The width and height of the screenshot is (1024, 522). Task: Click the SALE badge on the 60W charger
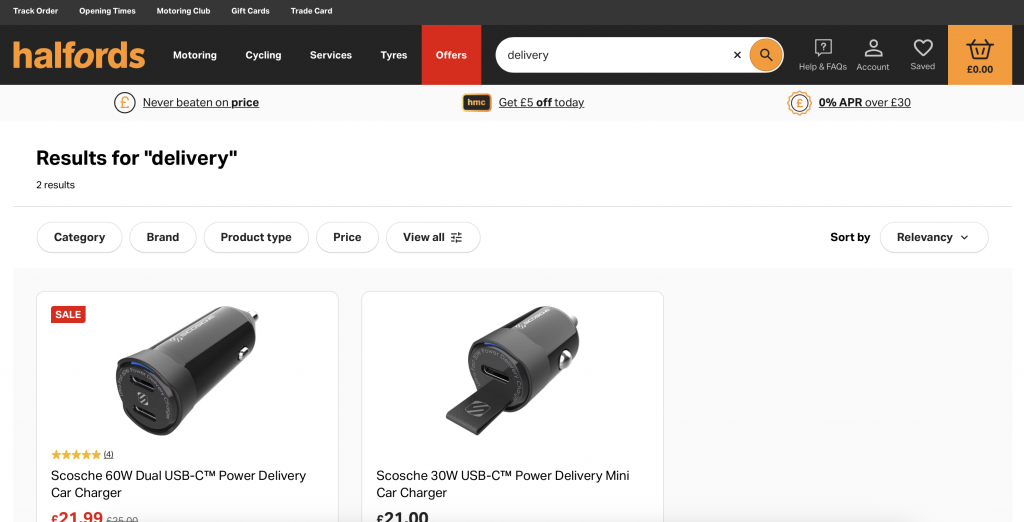[x=69, y=314]
